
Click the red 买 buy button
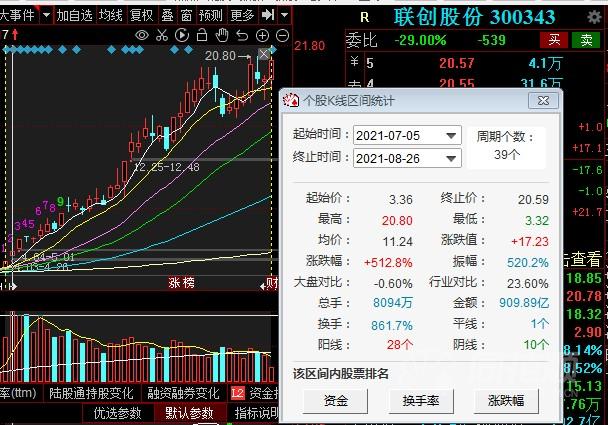(554, 40)
